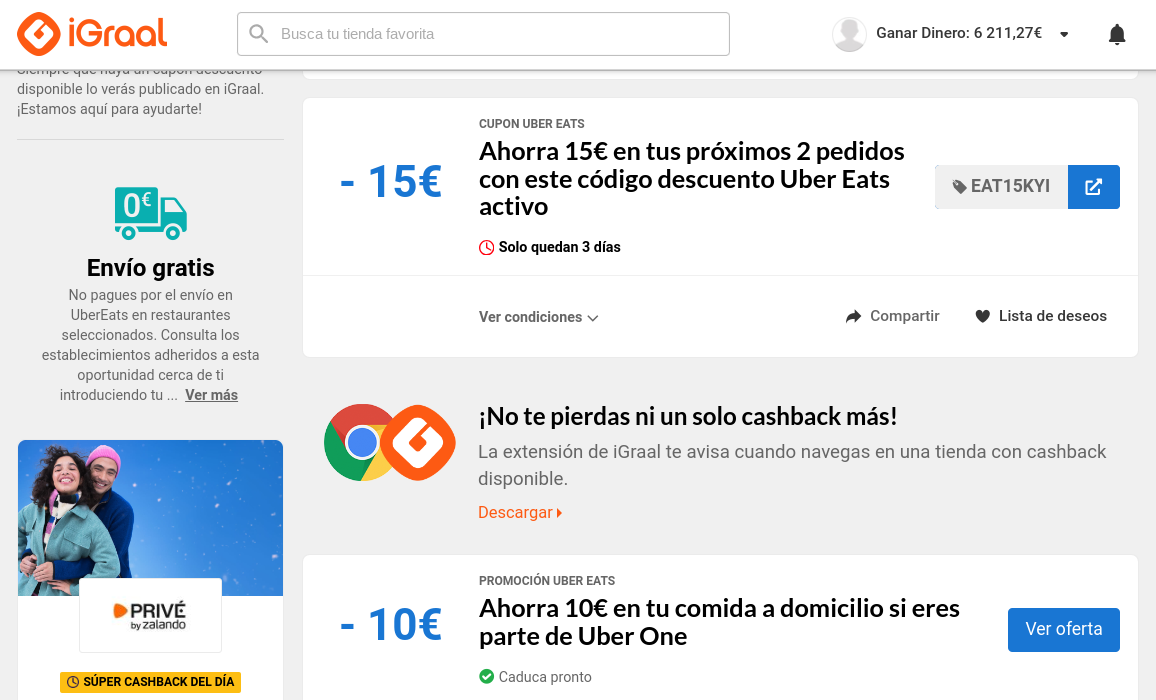Open the notifications bell
This screenshot has height=700, width=1156.
(x=1117, y=34)
